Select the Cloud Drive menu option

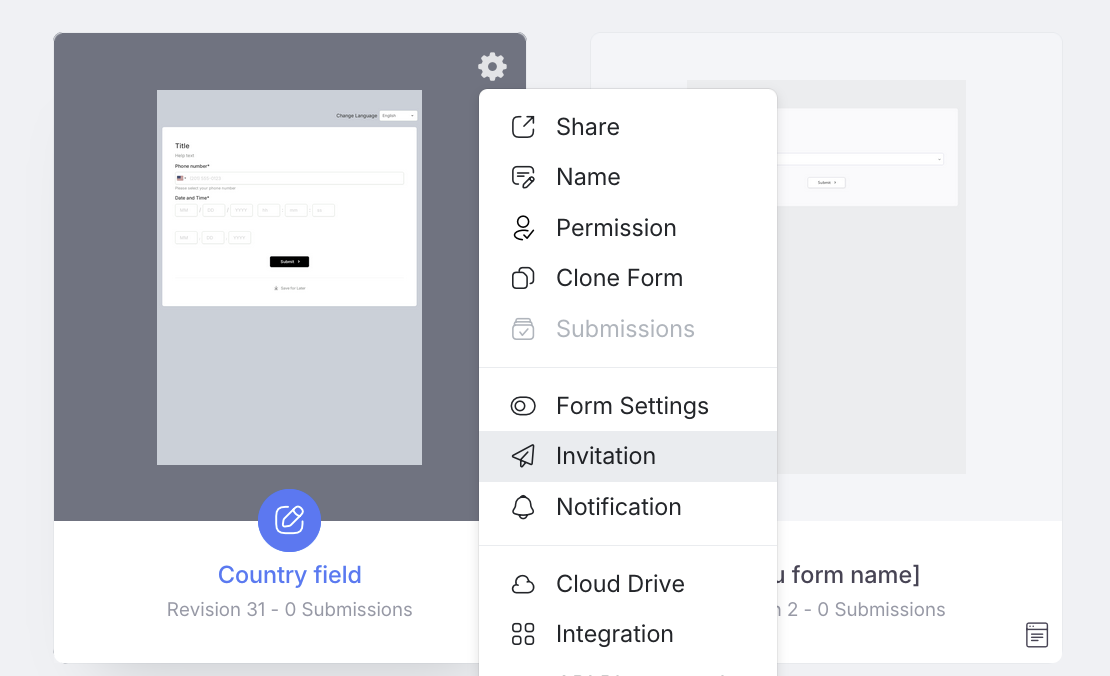click(620, 584)
